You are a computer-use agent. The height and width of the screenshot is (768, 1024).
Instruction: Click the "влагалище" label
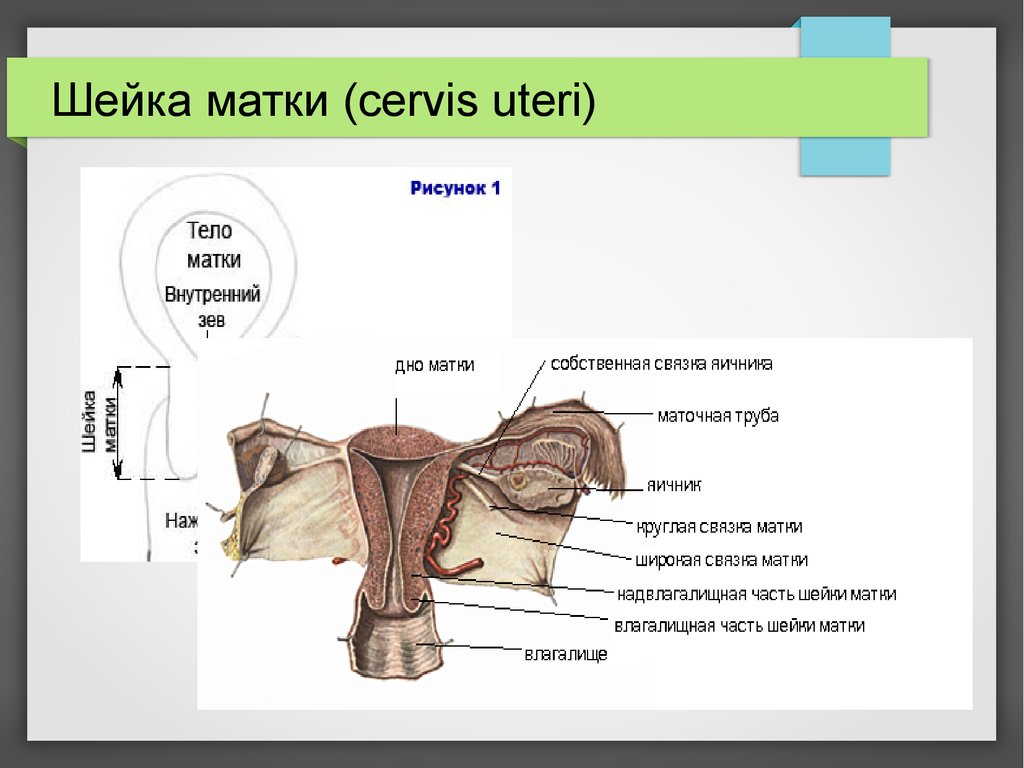(x=565, y=655)
